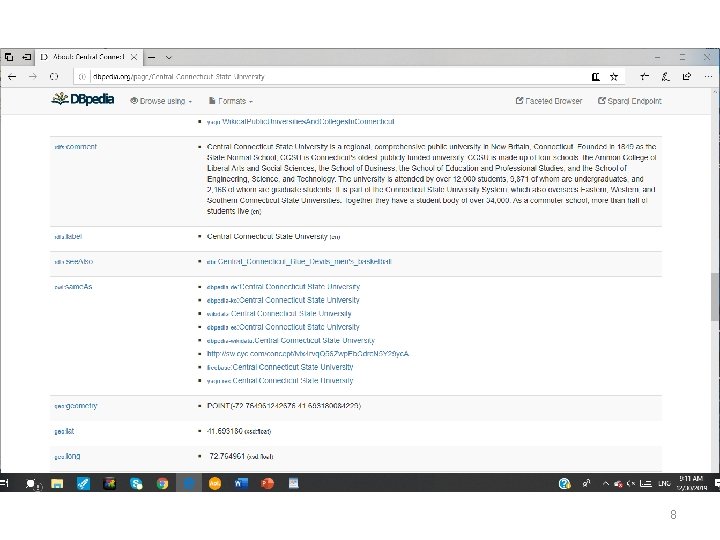The image size is (720, 540).
Task: Open the tab previews chevron
Action: 169,57
